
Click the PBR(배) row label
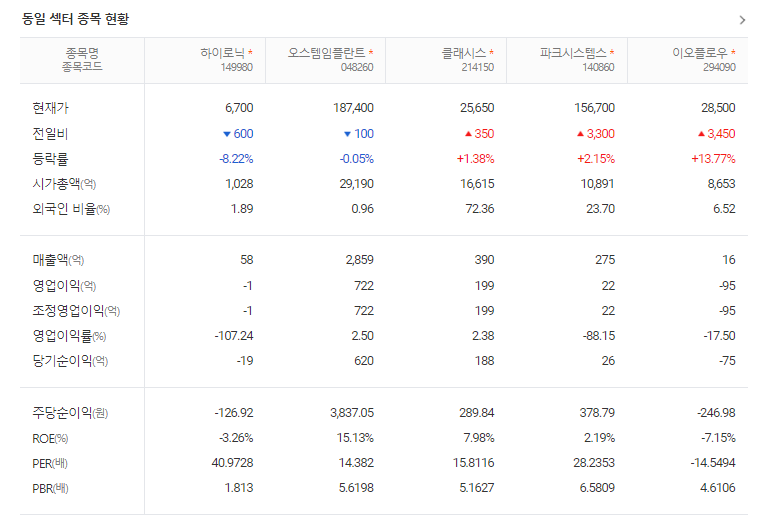point(50,488)
